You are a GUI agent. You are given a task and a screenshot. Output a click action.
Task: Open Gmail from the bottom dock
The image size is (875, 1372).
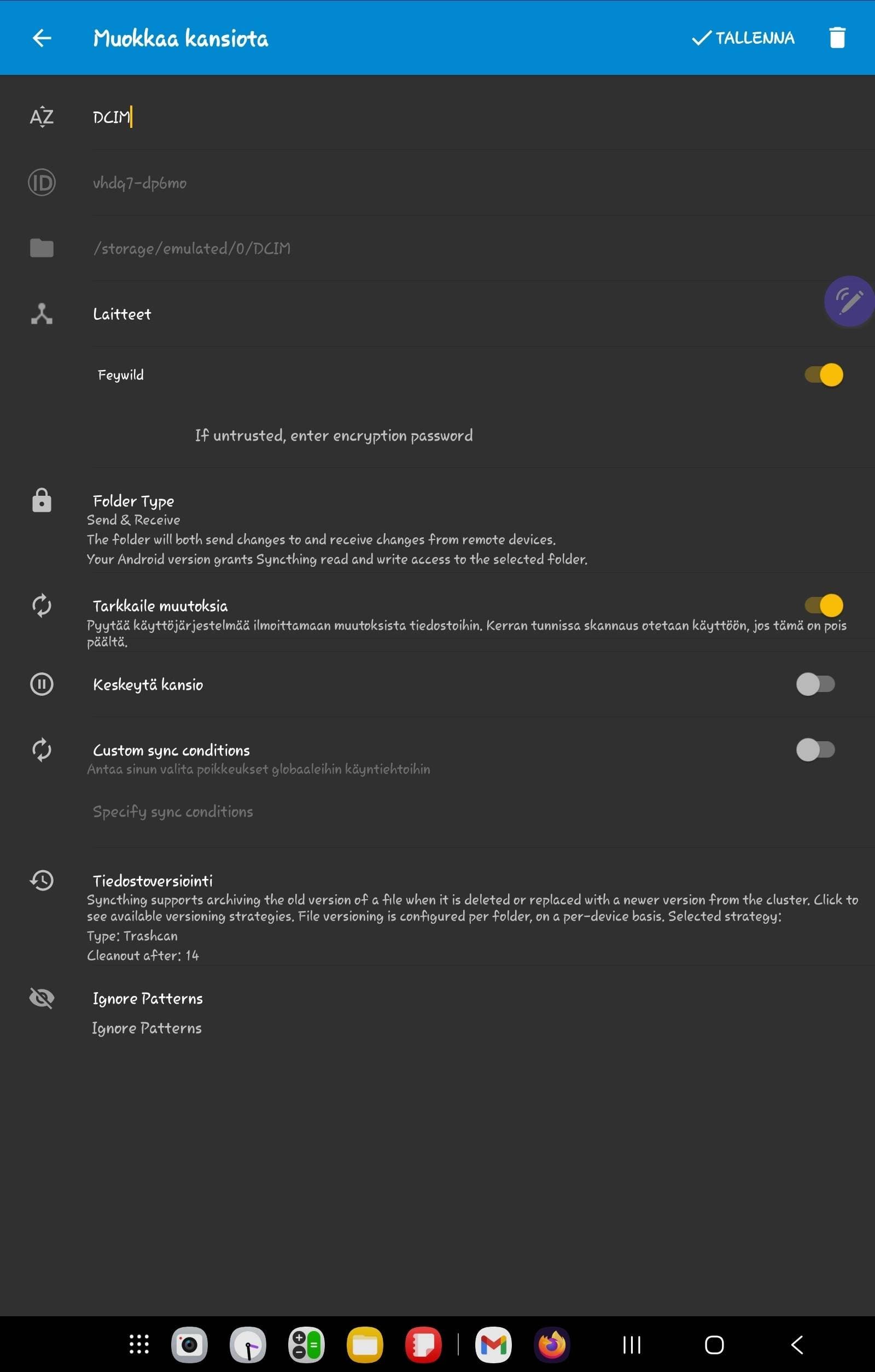493,1345
